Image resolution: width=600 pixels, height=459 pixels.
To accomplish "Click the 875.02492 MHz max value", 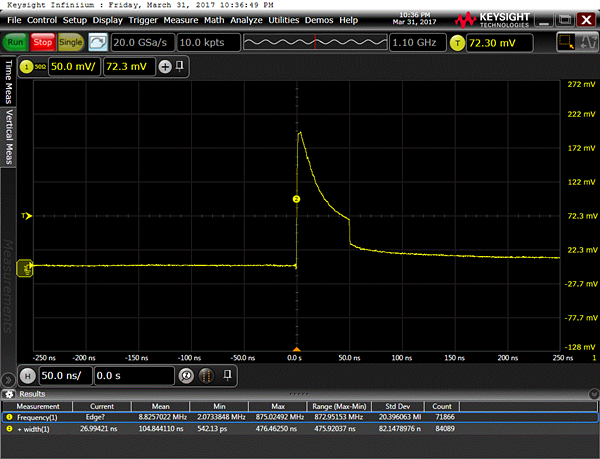I will (278, 417).
